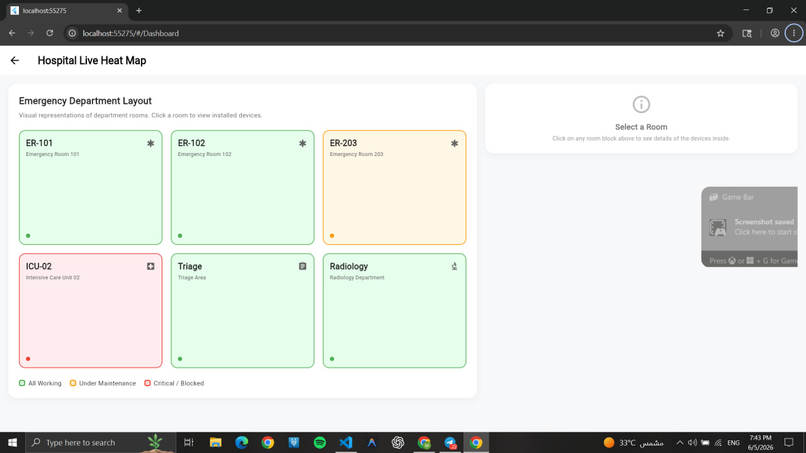Open Telegram from the taskbar
Image resolution: width=806 pixels, height=453 pixels.
point(450,443)
